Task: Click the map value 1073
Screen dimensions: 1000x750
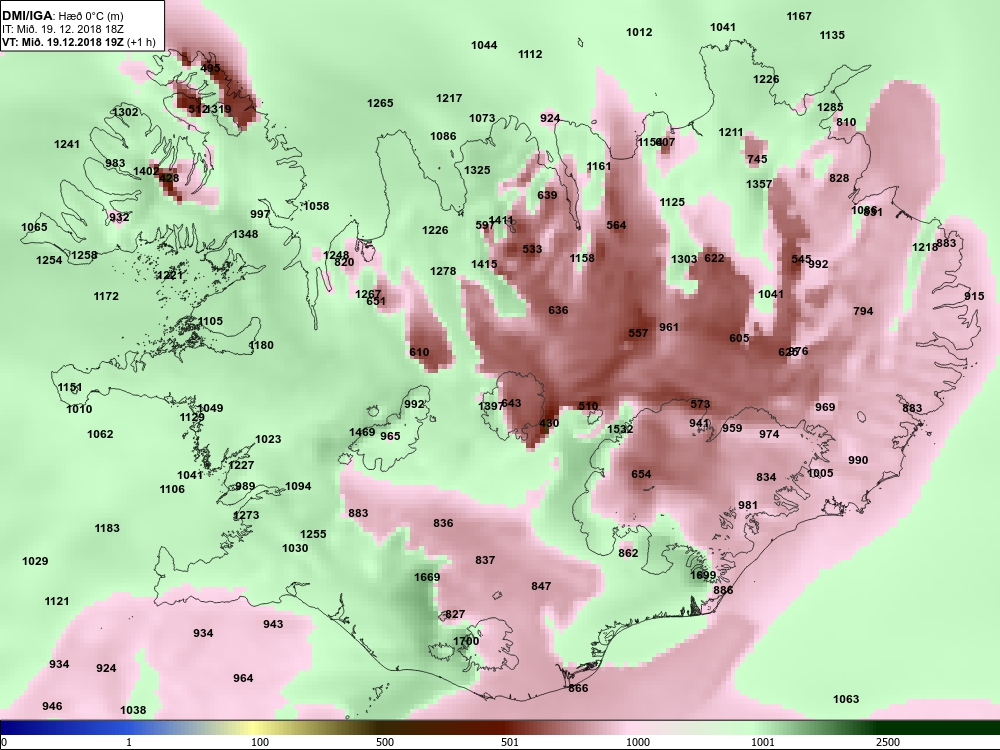Action: (x=482, y=118)
